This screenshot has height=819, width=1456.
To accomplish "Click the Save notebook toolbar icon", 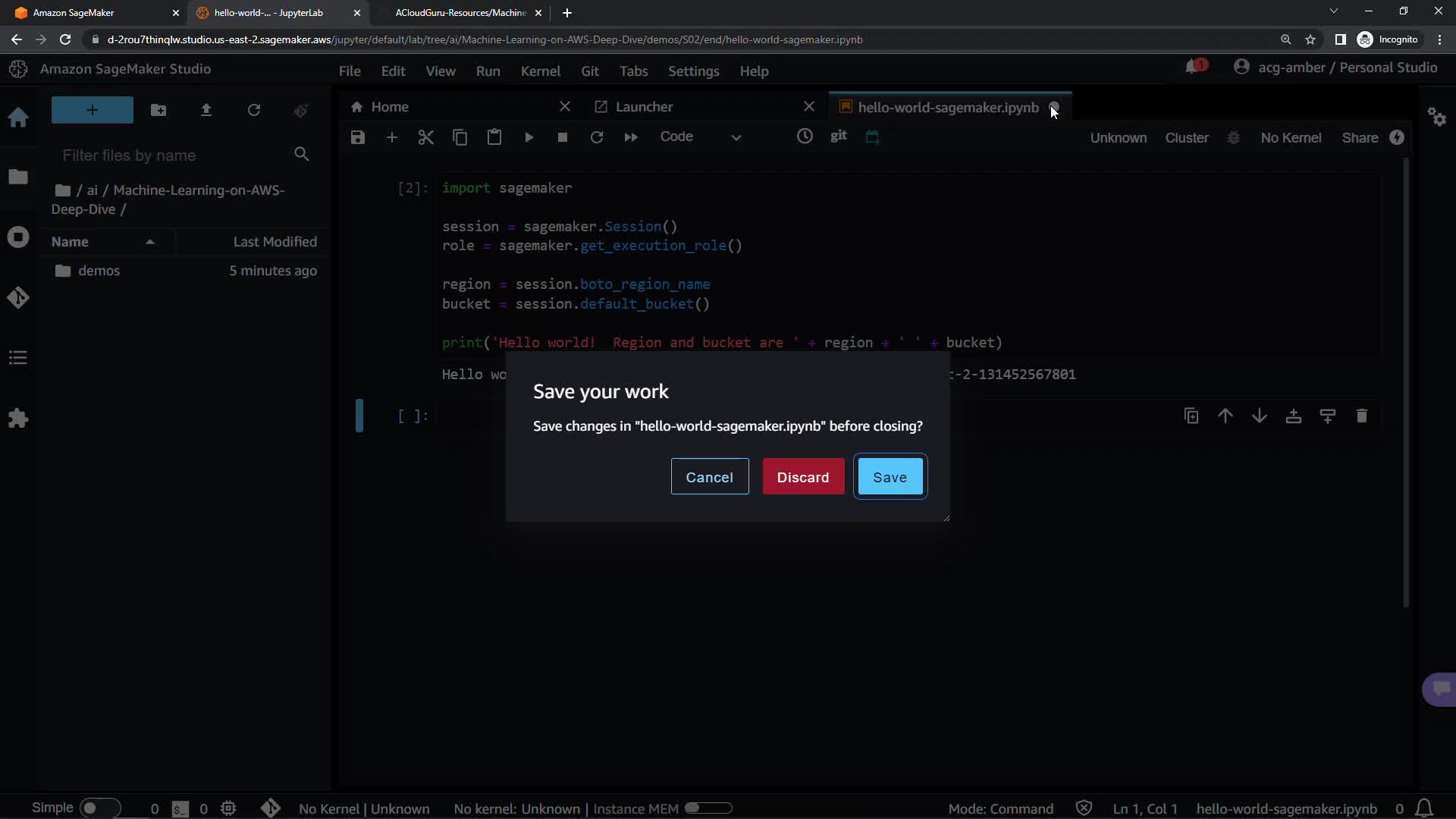I will (358, 137).
